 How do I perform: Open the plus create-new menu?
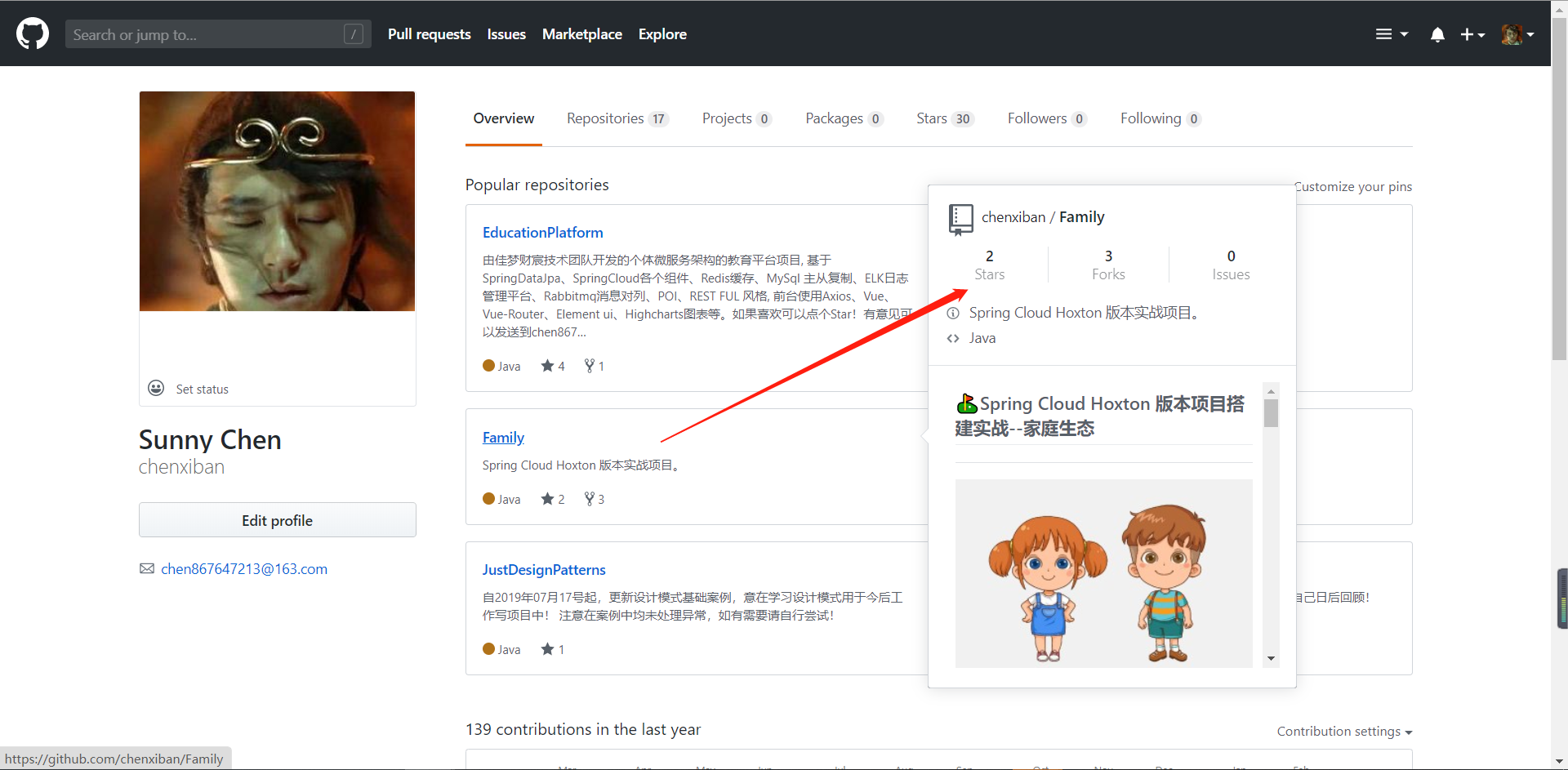pos(1472,34)
